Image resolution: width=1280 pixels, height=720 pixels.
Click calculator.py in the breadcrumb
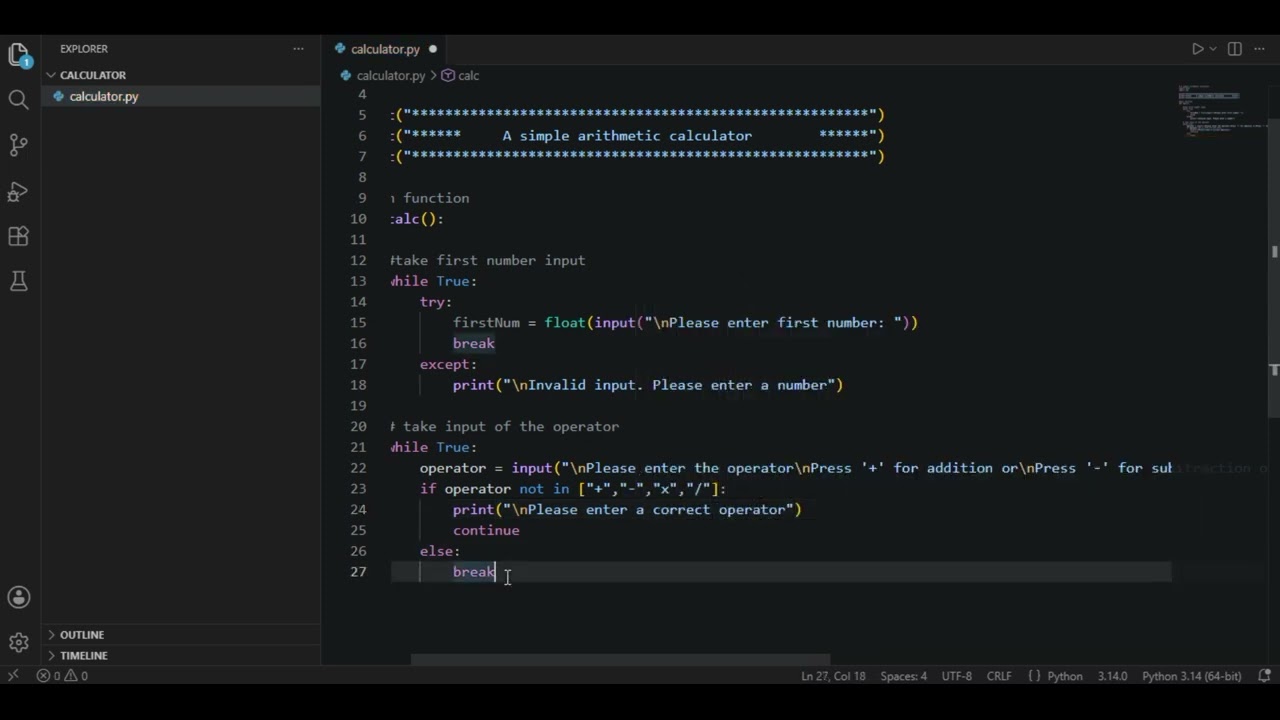coord(390,76)
